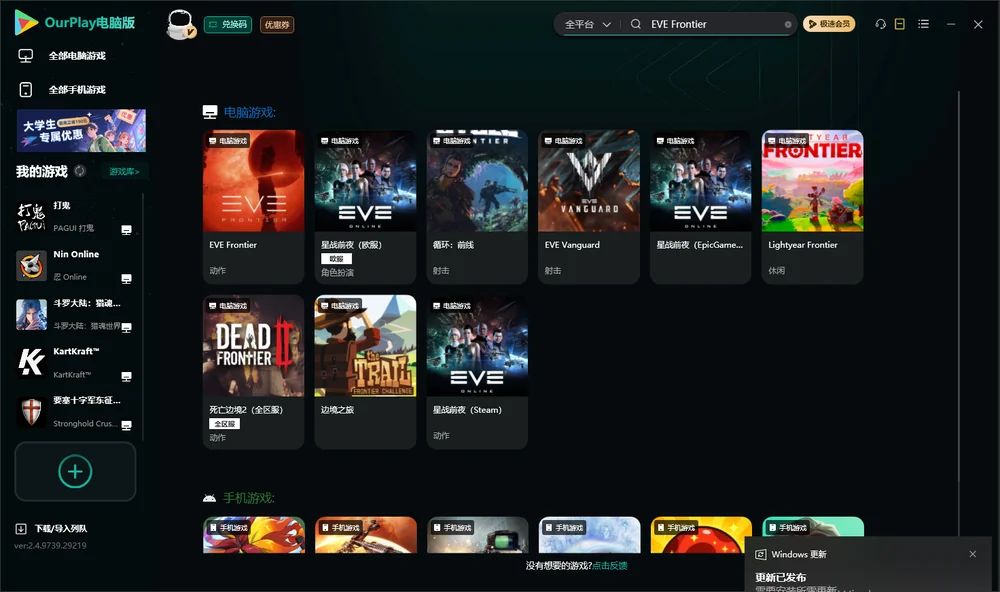Expand the 全平台 platform dropdown
The width and height of the screenshot is (1000, 592).
coord(587,24)
